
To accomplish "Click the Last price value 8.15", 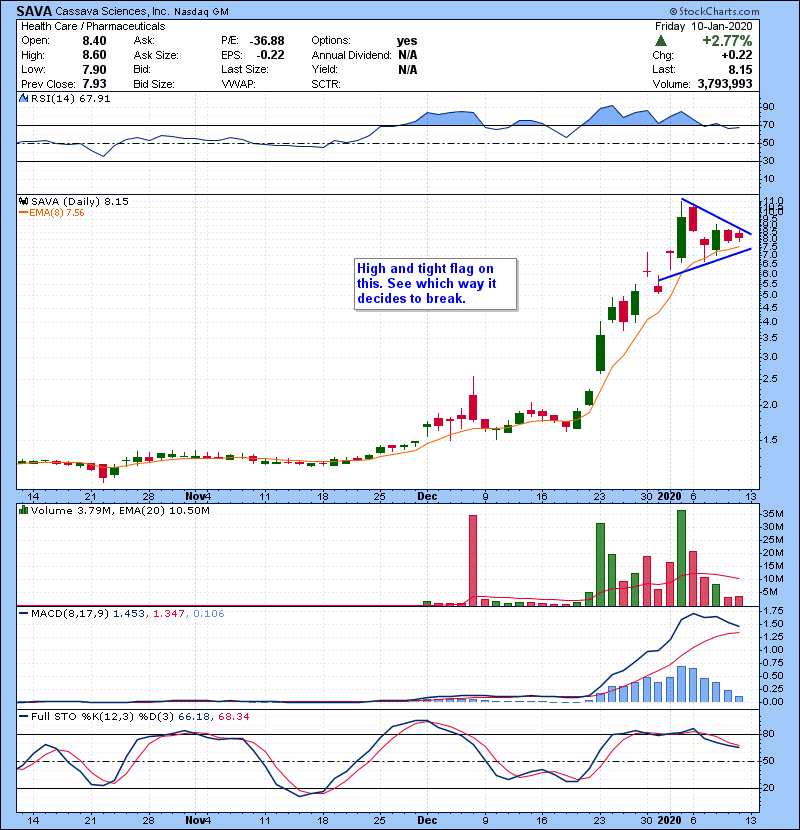I will coord(740,69).
